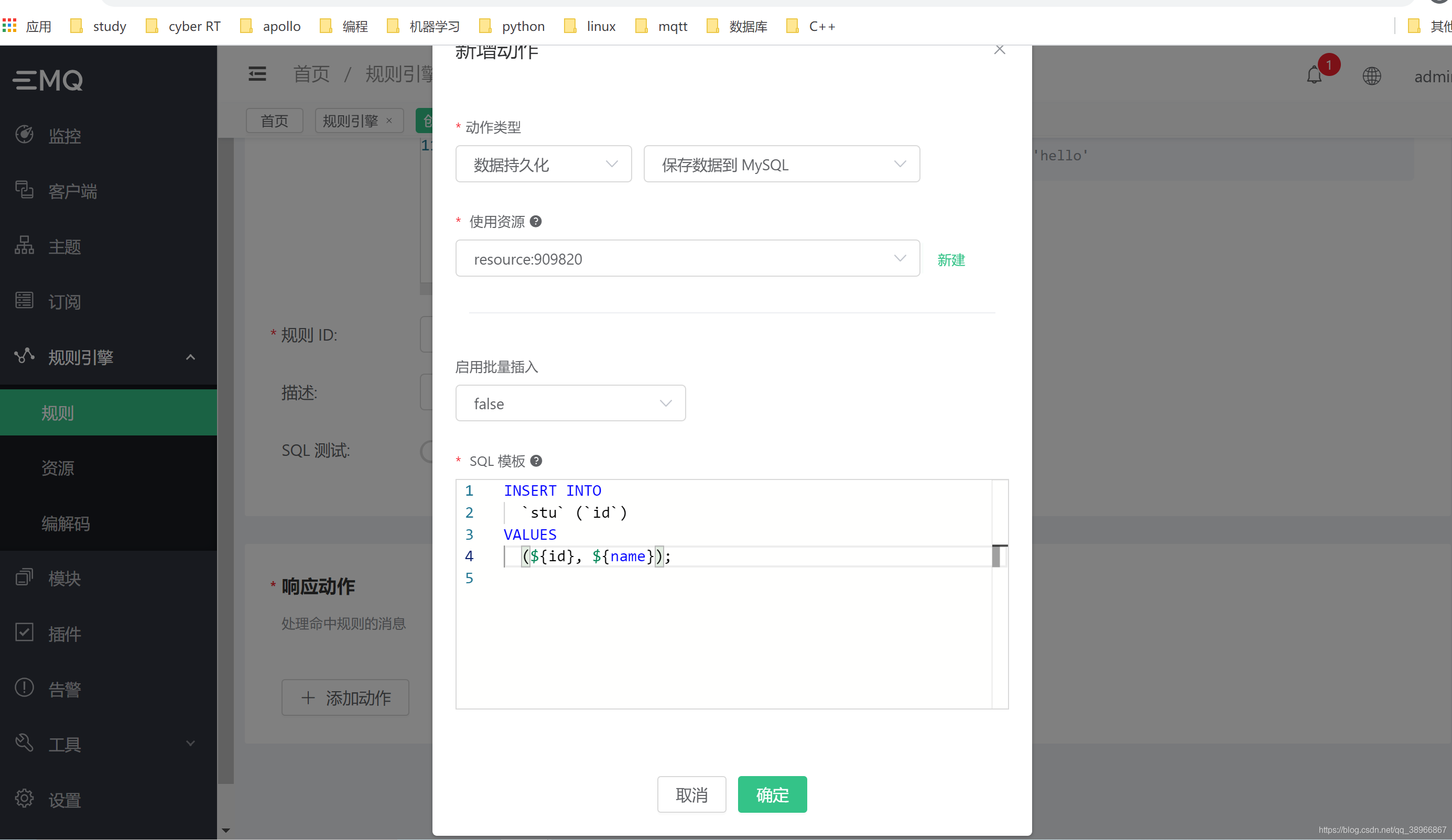Open the 主题 topics section

point(64,246)
